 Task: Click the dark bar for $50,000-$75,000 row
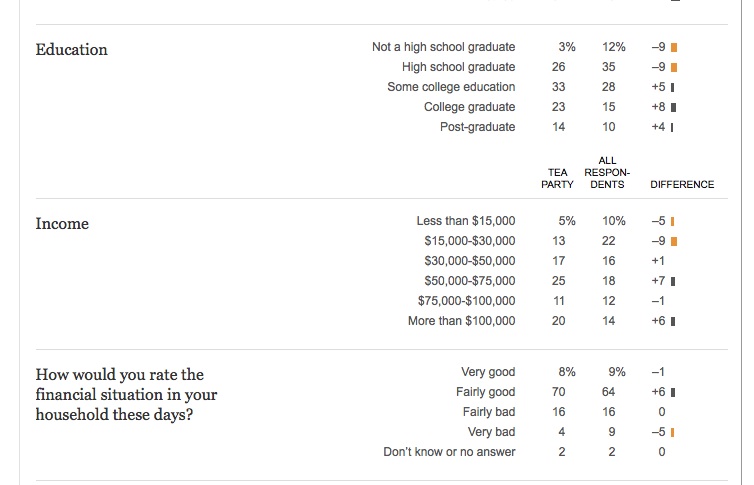(x=674, y=281)
